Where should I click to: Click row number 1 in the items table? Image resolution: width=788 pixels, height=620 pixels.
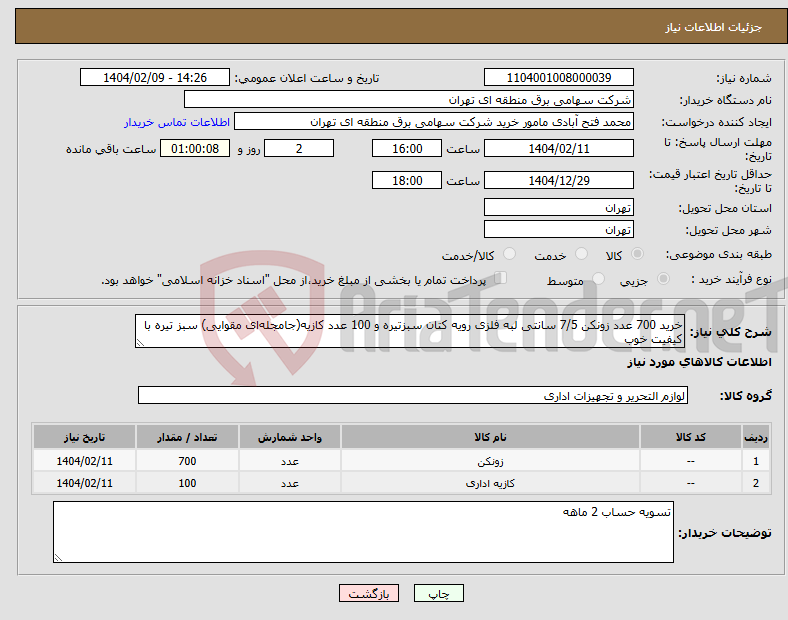click(x=755, y=461)
